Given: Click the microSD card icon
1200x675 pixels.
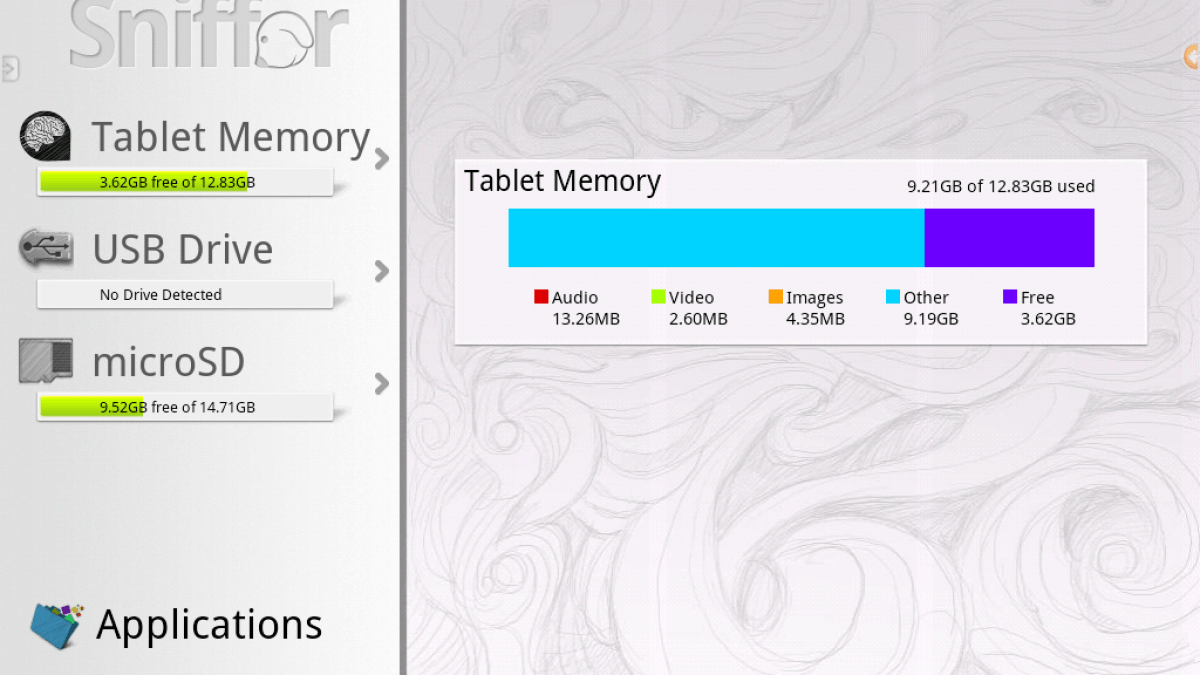Looking at the screenshot, I should click(45, 360).
